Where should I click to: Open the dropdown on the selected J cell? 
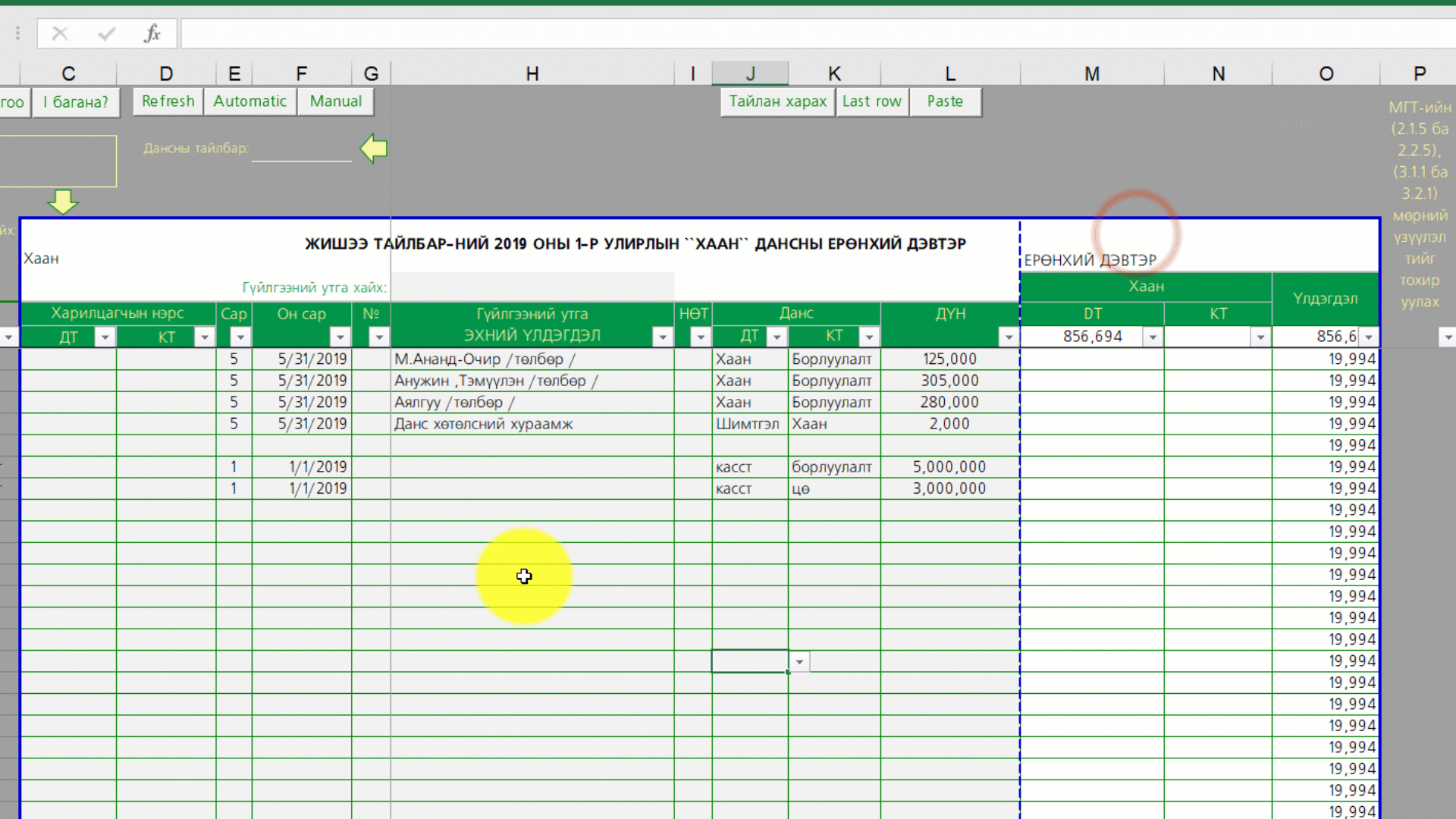[799, 662]
